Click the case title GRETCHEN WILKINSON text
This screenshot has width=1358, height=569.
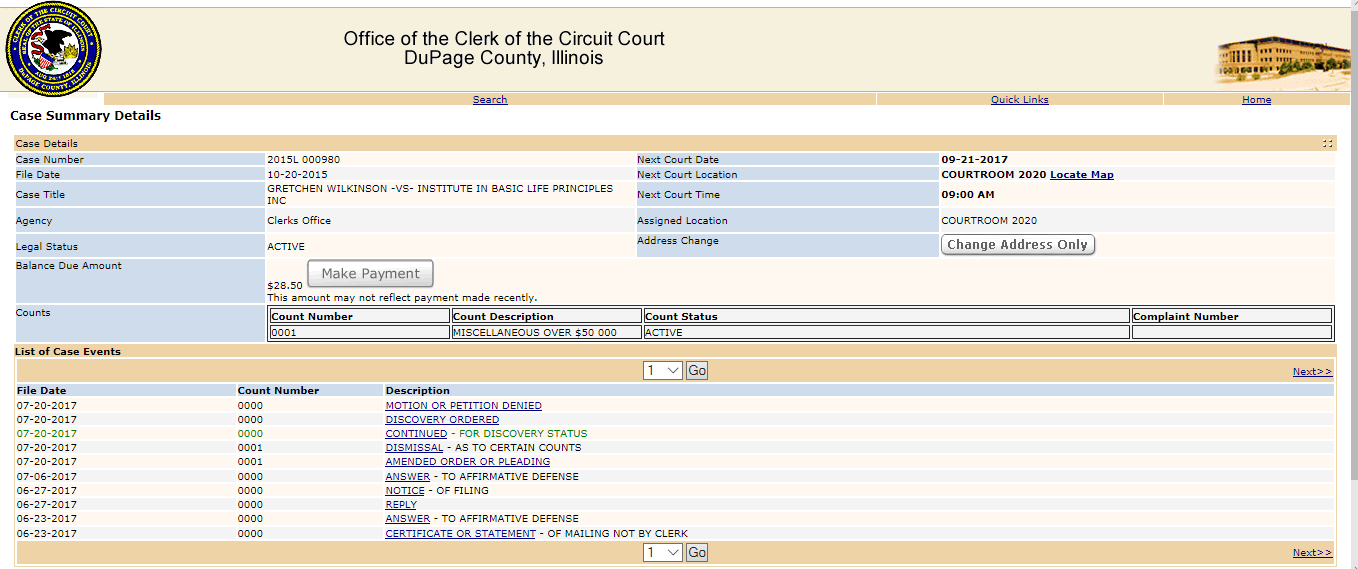[440, 195]
